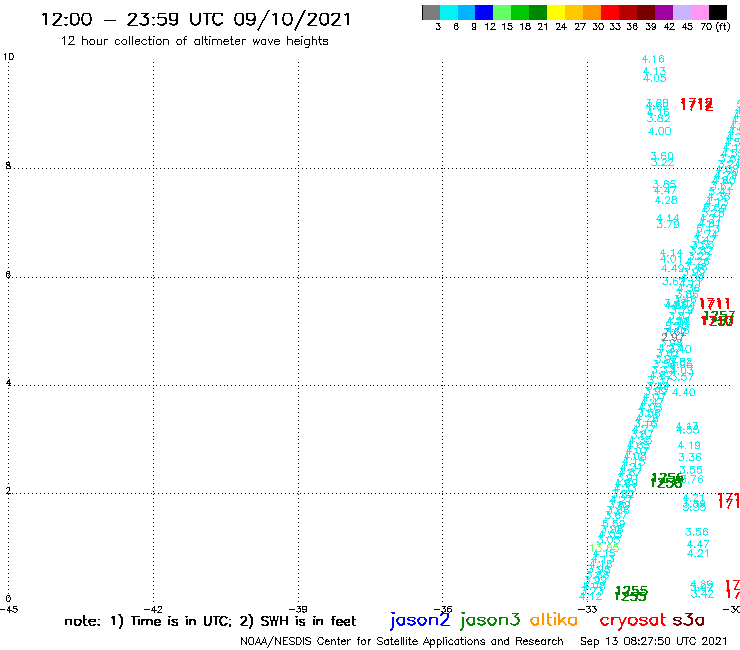Click the black color swatch in the legend
The image size is (740, 650).
pyautogui.click(x=718, y=12)
